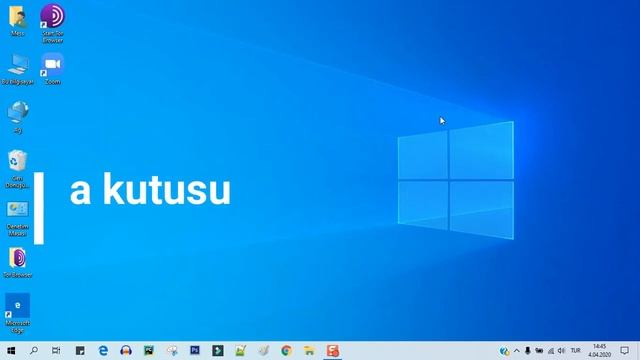Launch Edge browser from the taskbar

pos(103,351)
